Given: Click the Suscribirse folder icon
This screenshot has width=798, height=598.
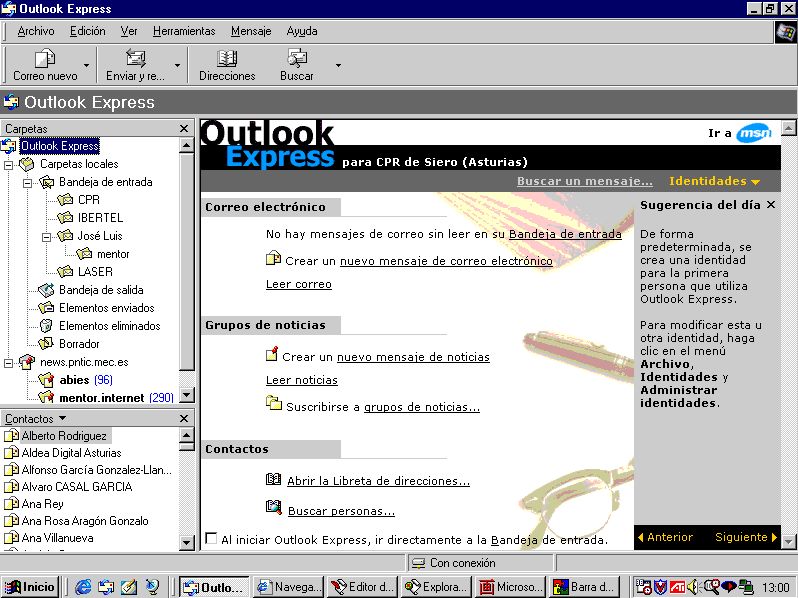Looking at the screenshot, I should click(273, 403).
